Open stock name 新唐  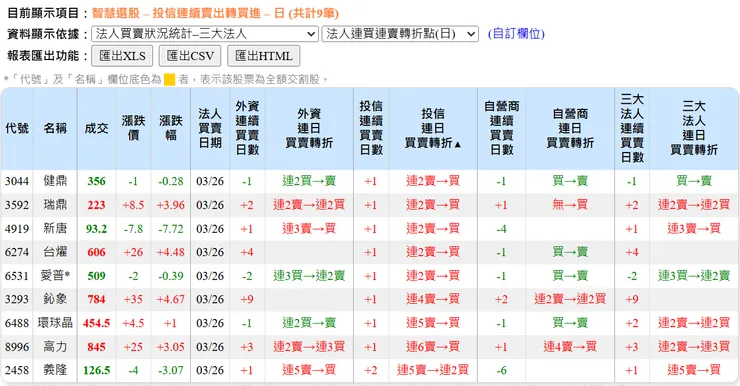coord(55,228)
